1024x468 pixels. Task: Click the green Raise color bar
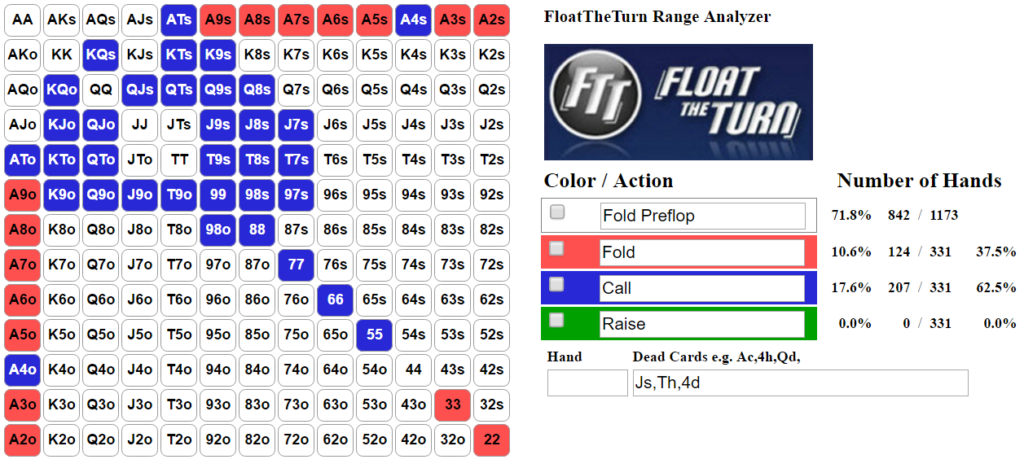pyautogui.click(x=679, y=324)
